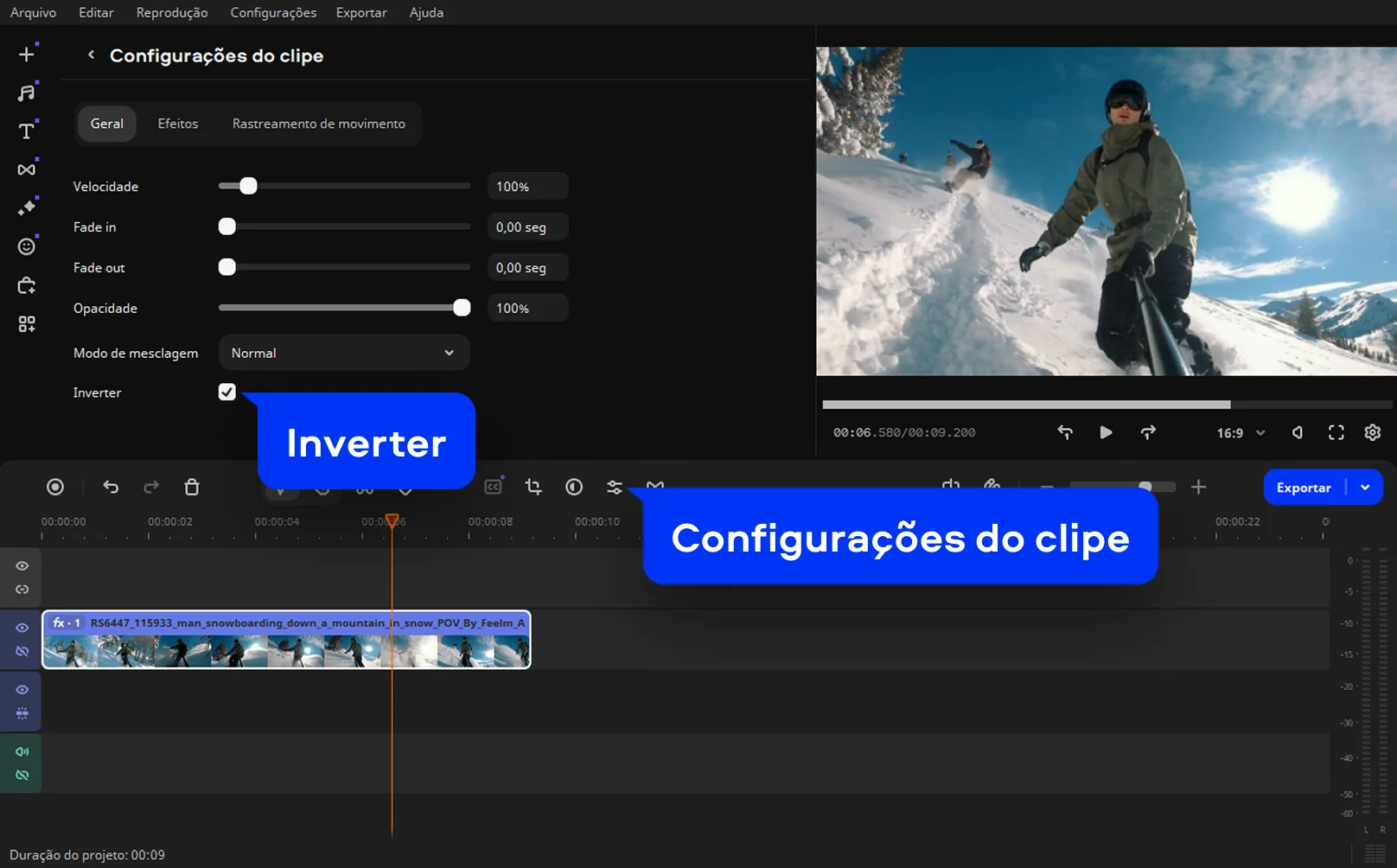
Task: Open the Stickers smiley panel
Action: tap(27, 247)
